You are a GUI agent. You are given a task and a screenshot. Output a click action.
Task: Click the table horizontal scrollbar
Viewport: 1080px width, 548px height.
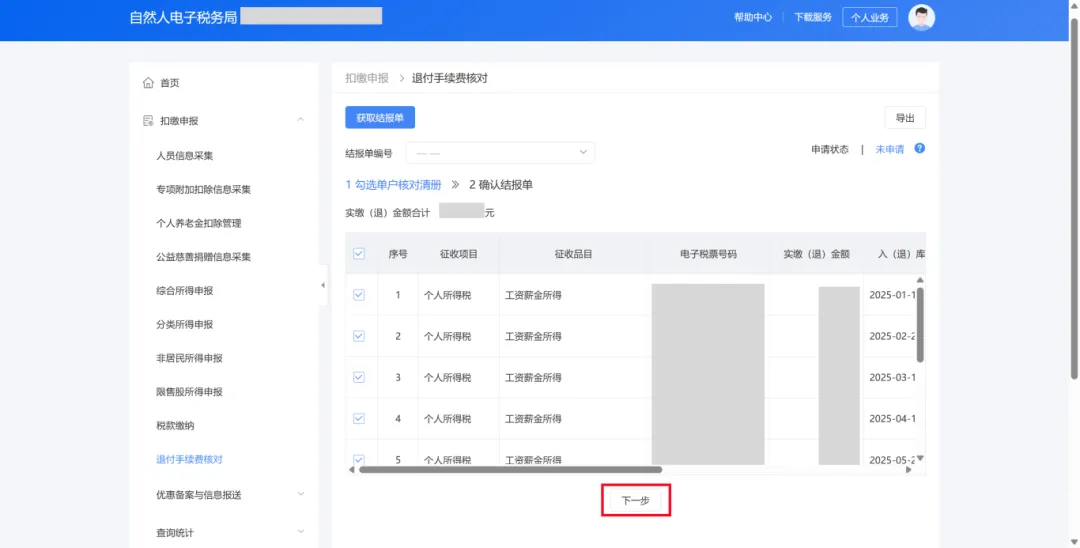(510, 469)
